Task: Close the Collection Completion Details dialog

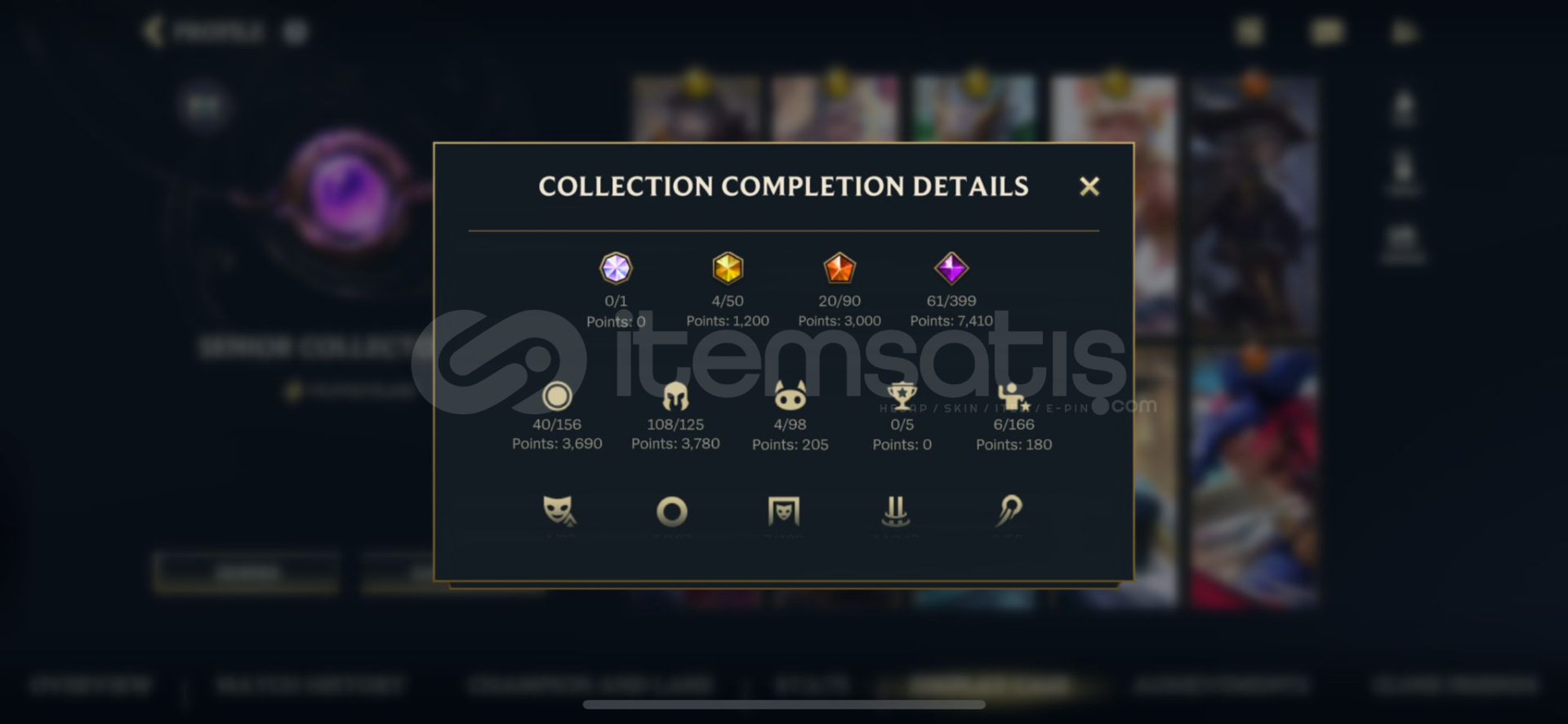Action: [x=1089, y=186]
